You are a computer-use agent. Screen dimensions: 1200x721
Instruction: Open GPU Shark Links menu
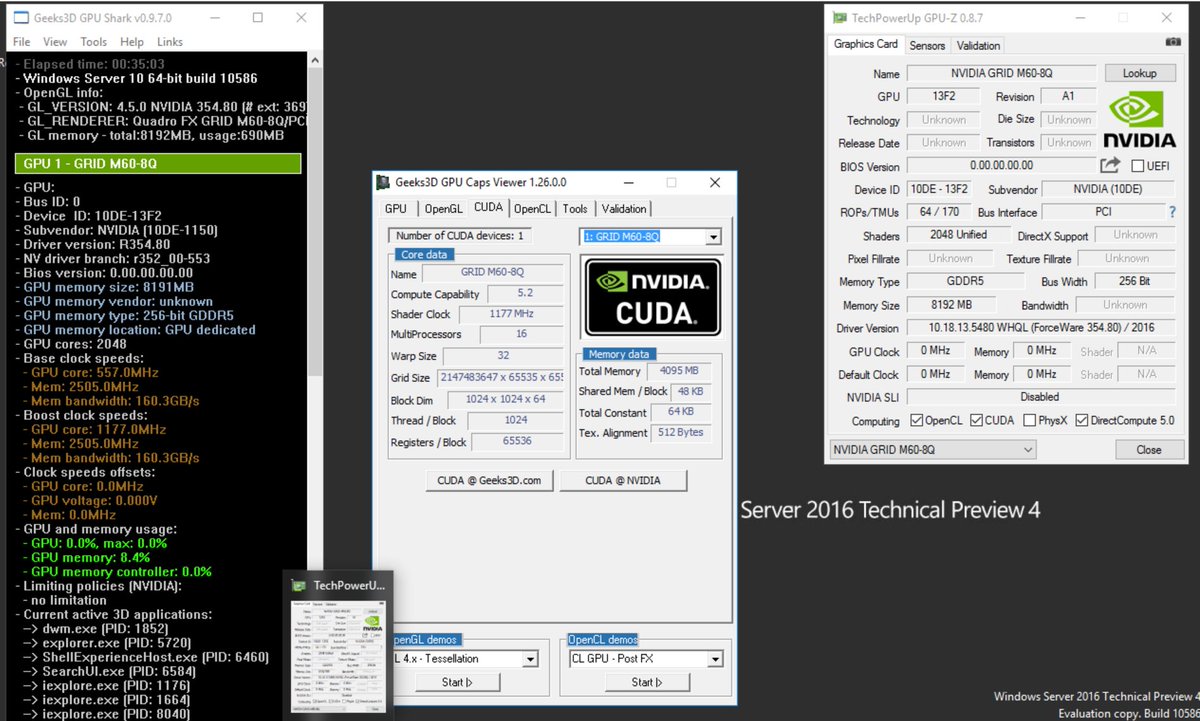(x=170, y=42)
